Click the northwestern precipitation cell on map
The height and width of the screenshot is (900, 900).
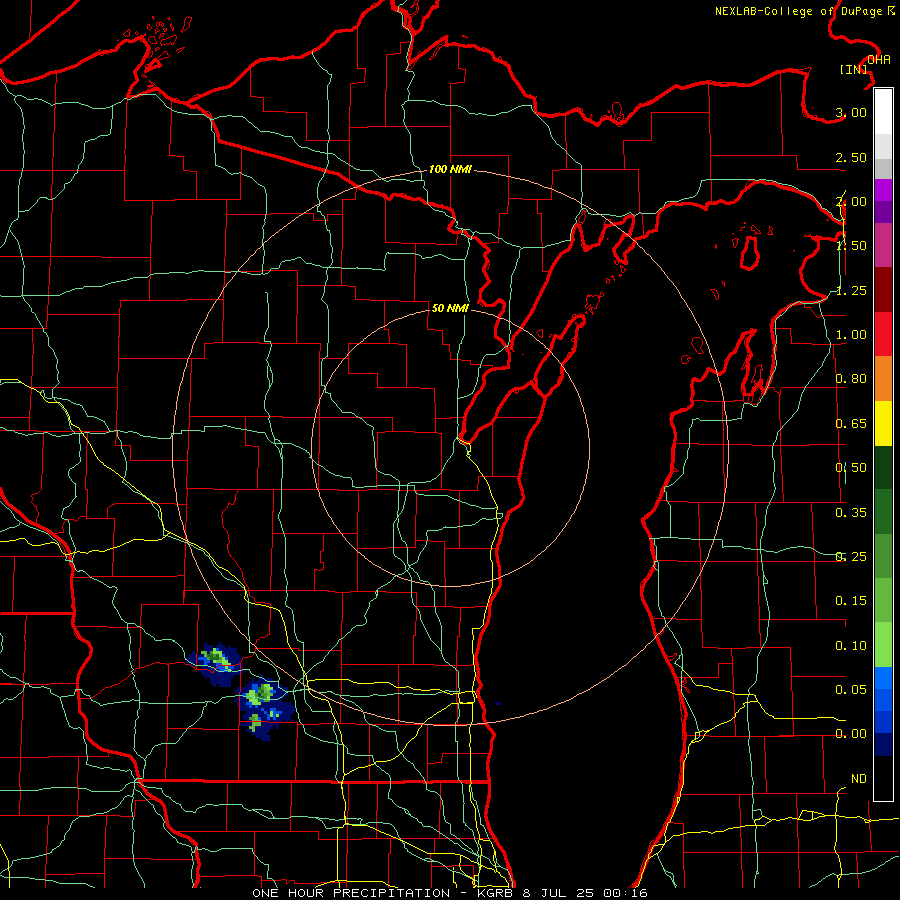coord(215,663)
